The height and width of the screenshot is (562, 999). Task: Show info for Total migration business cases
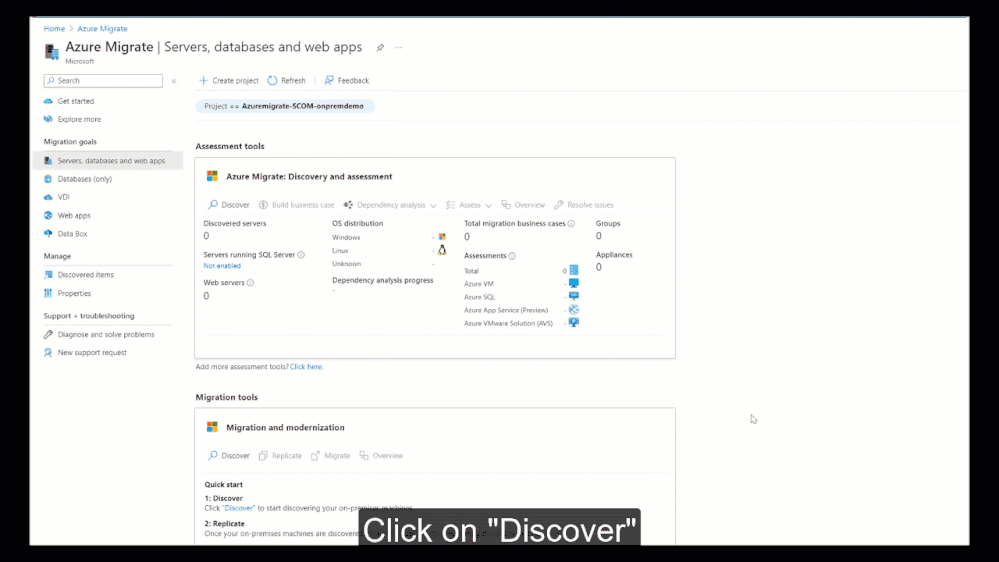571,224
